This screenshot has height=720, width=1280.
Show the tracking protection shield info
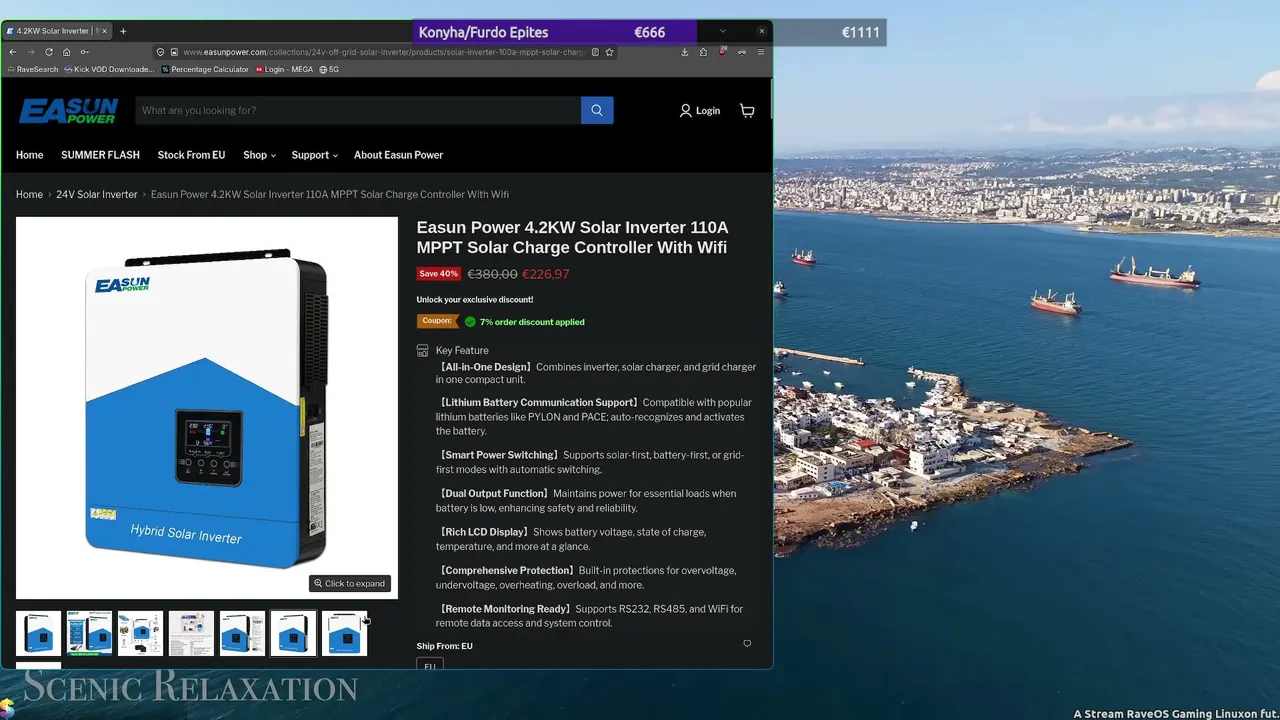tap(160, 52)
